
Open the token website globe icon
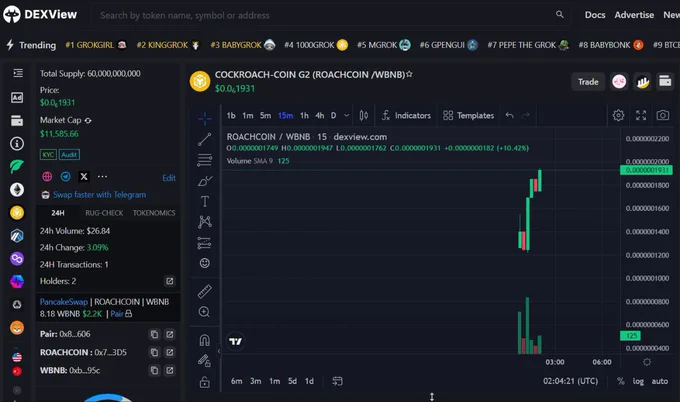[47, 176]
